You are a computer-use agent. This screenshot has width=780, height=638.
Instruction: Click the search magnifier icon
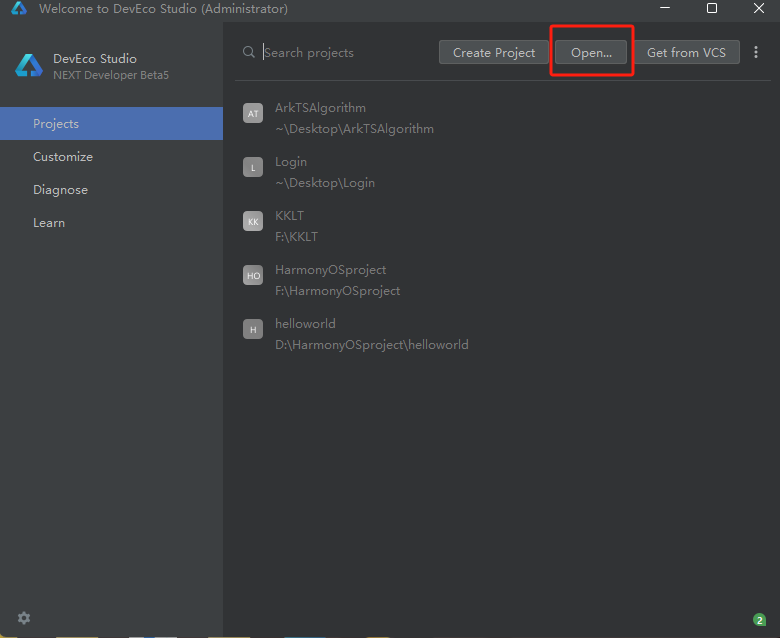[x=249, y=52]
